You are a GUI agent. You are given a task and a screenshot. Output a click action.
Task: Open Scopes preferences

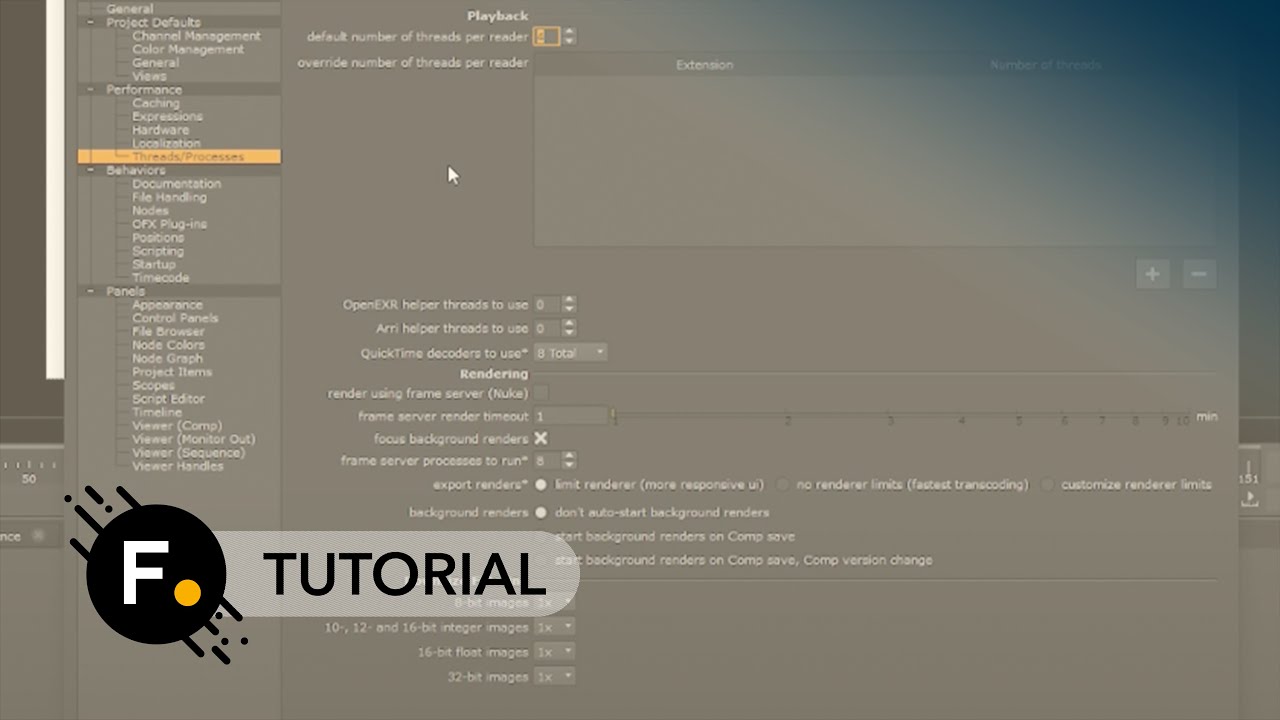point(153,385)
